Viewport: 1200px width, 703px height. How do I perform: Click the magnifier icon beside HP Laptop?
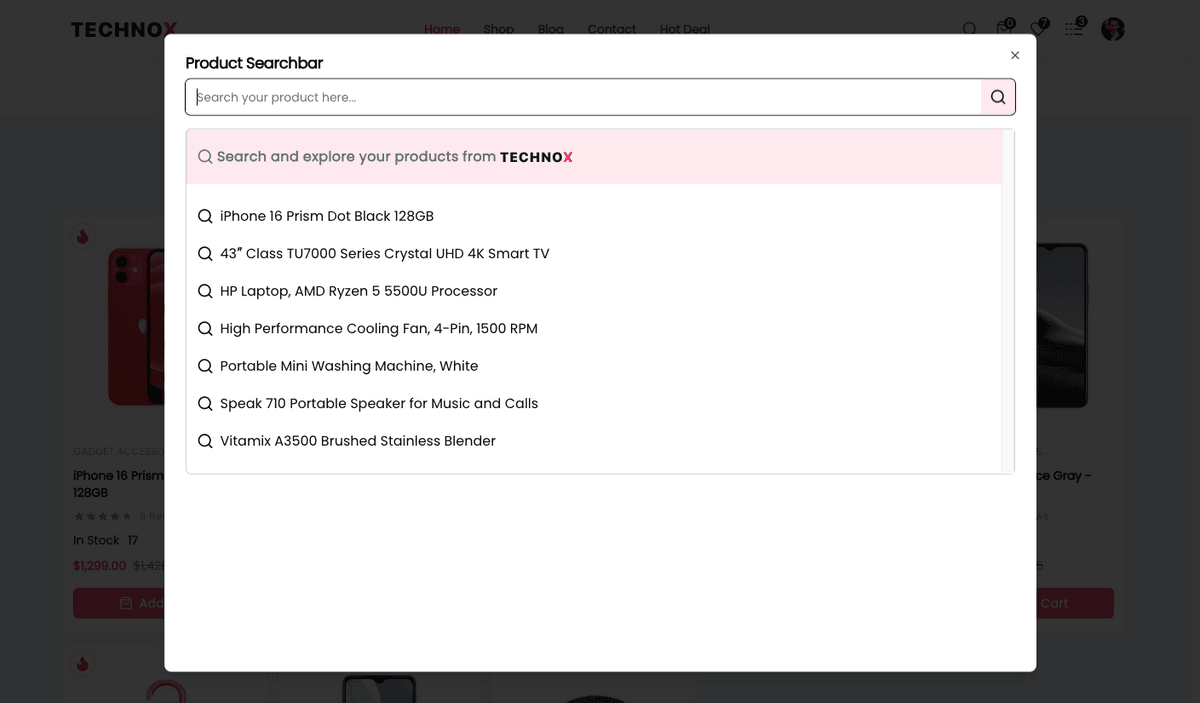tap(205, 291)
